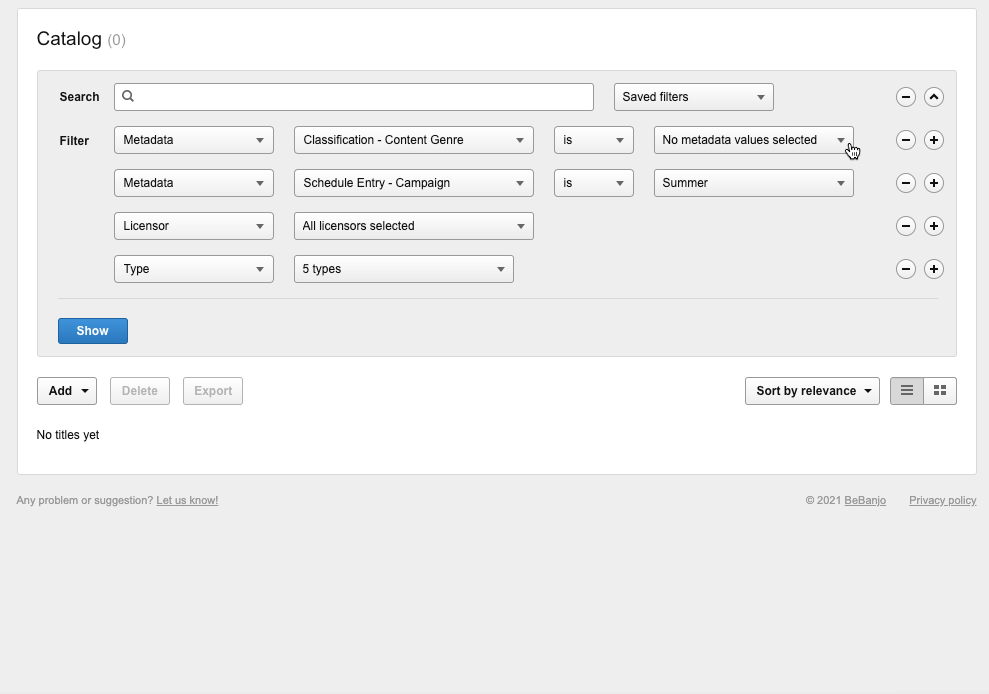Screen dimensions: 989x694
Task: Click inside the Search text field
Action: (x=360, y=97)
